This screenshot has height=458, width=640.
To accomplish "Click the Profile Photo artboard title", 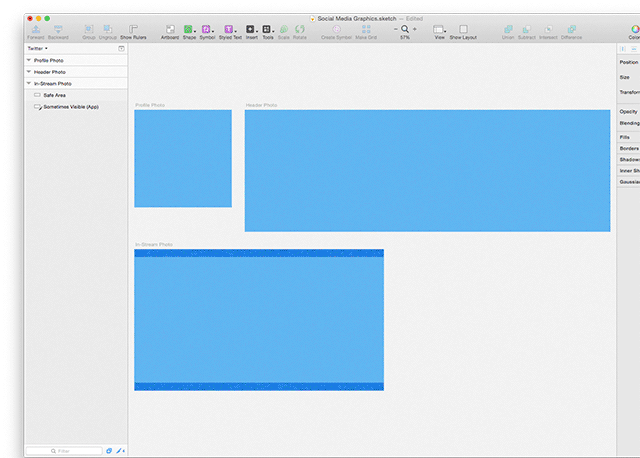I will [150, 105].
